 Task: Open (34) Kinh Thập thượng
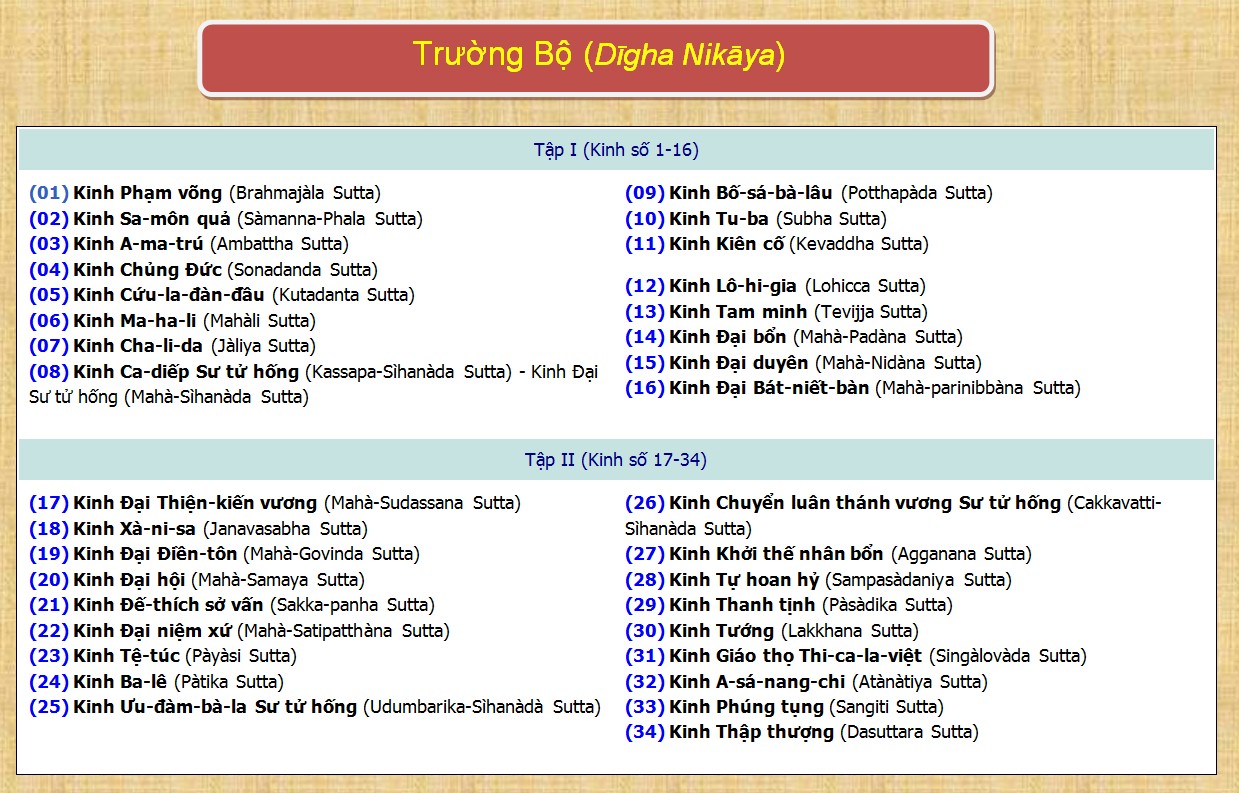pos(729,731)
